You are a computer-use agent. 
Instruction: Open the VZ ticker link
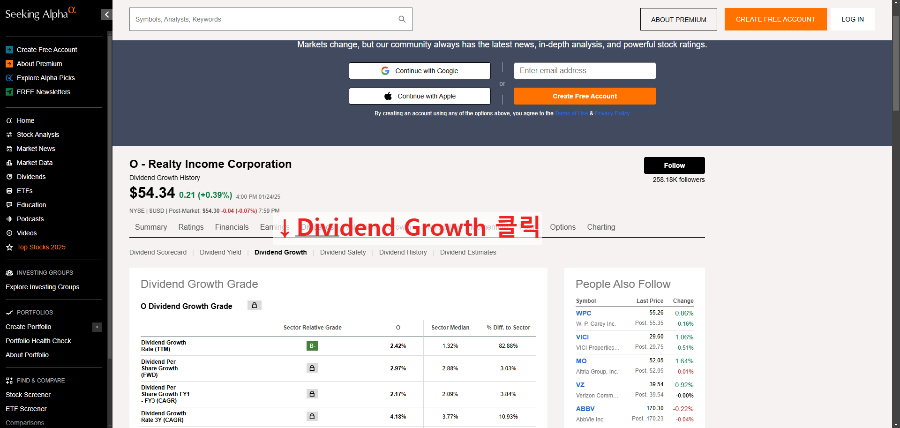click(580, 385)
